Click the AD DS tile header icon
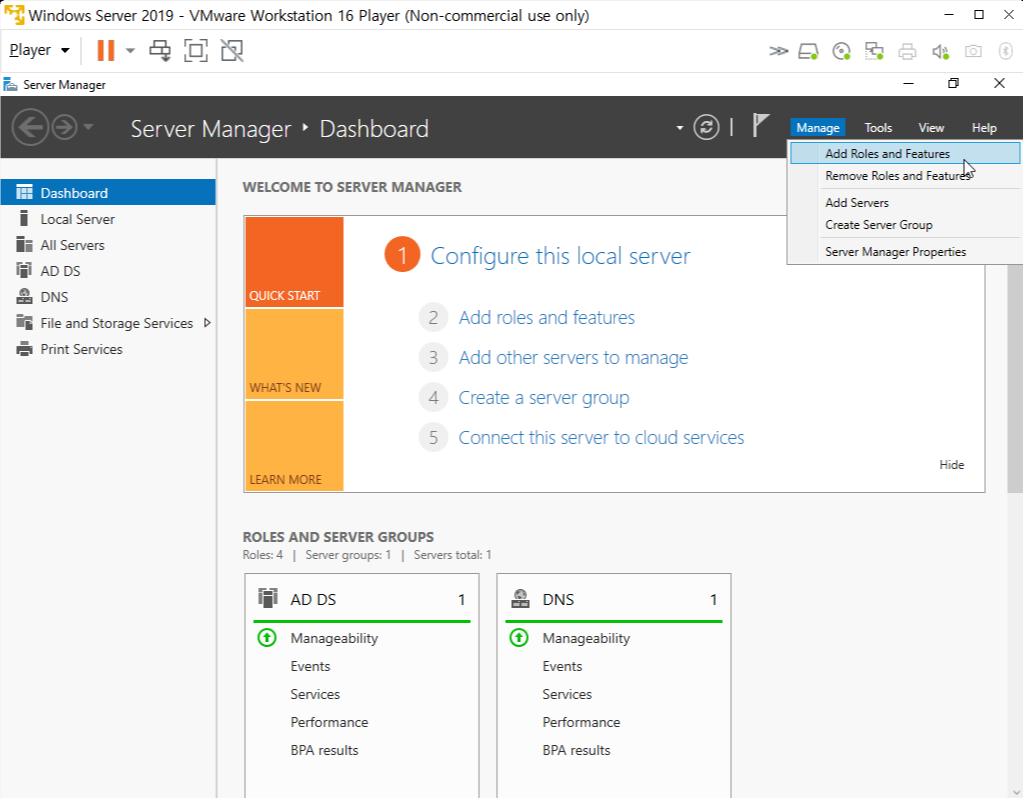The width and height of the screenshot is (1023, 798). [x=267, y=598]
